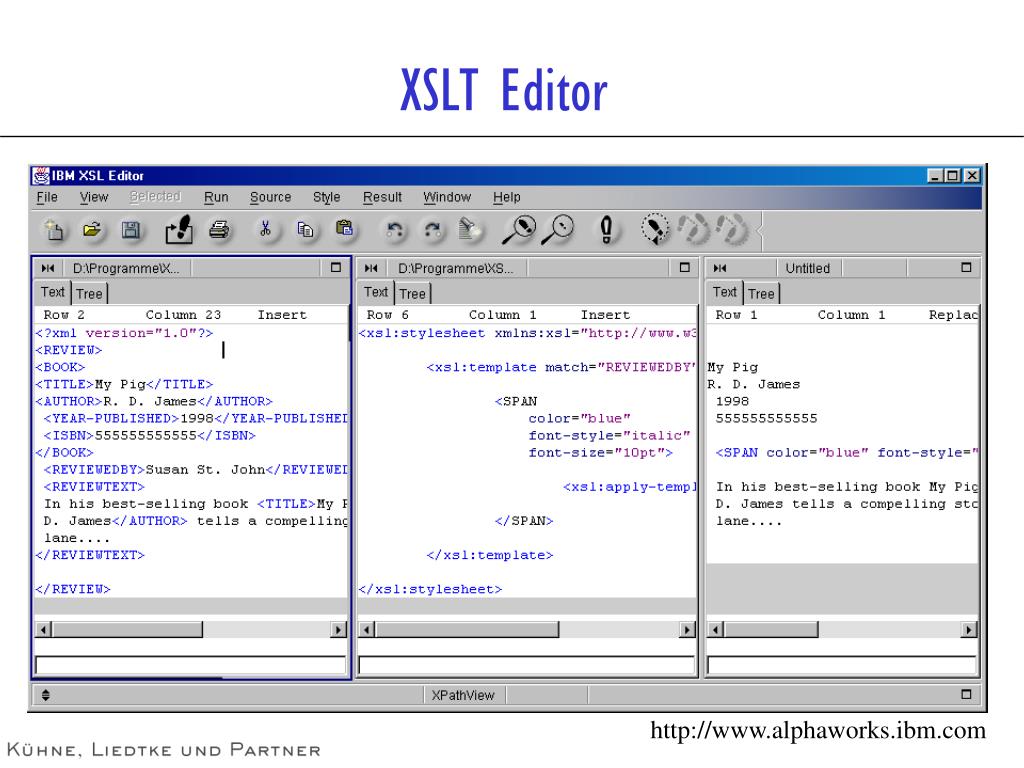
Task: Click the single upright footprint step icon
Action: tap(606, 230)
